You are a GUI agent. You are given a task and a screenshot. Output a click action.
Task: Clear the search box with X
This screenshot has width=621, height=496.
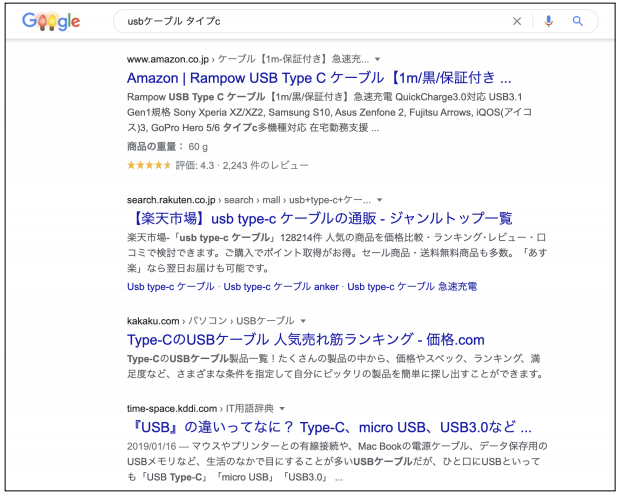517,21
